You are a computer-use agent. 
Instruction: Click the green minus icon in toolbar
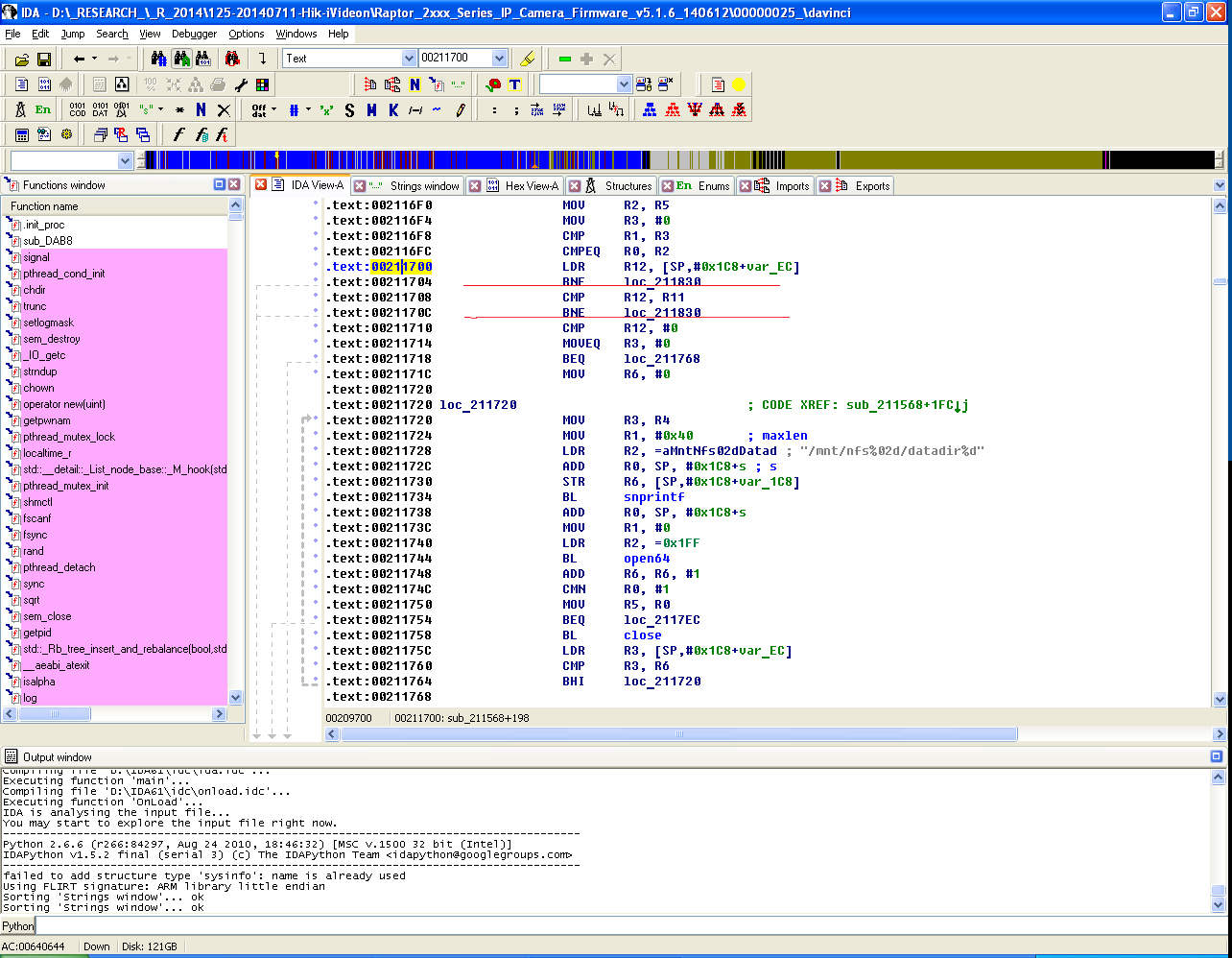point(564,59)
